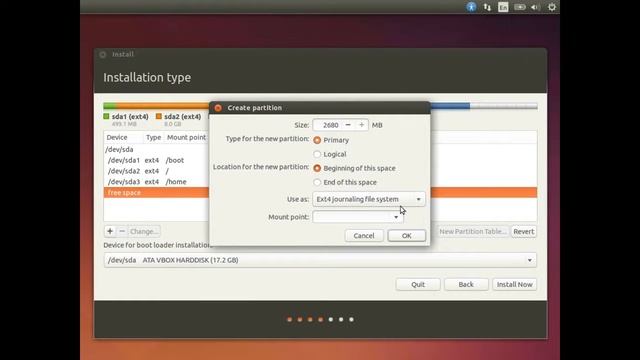The image size is (640, 360).
Task: Open the sound volume indicator
Action: pyautogui.click(x=536, y=7)
